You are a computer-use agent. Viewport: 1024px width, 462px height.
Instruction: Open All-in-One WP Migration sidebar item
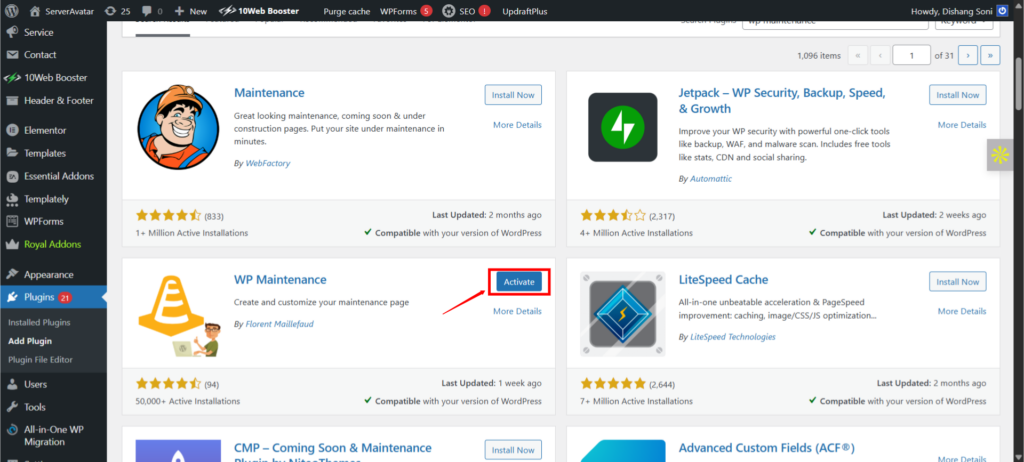click(53, 436)
